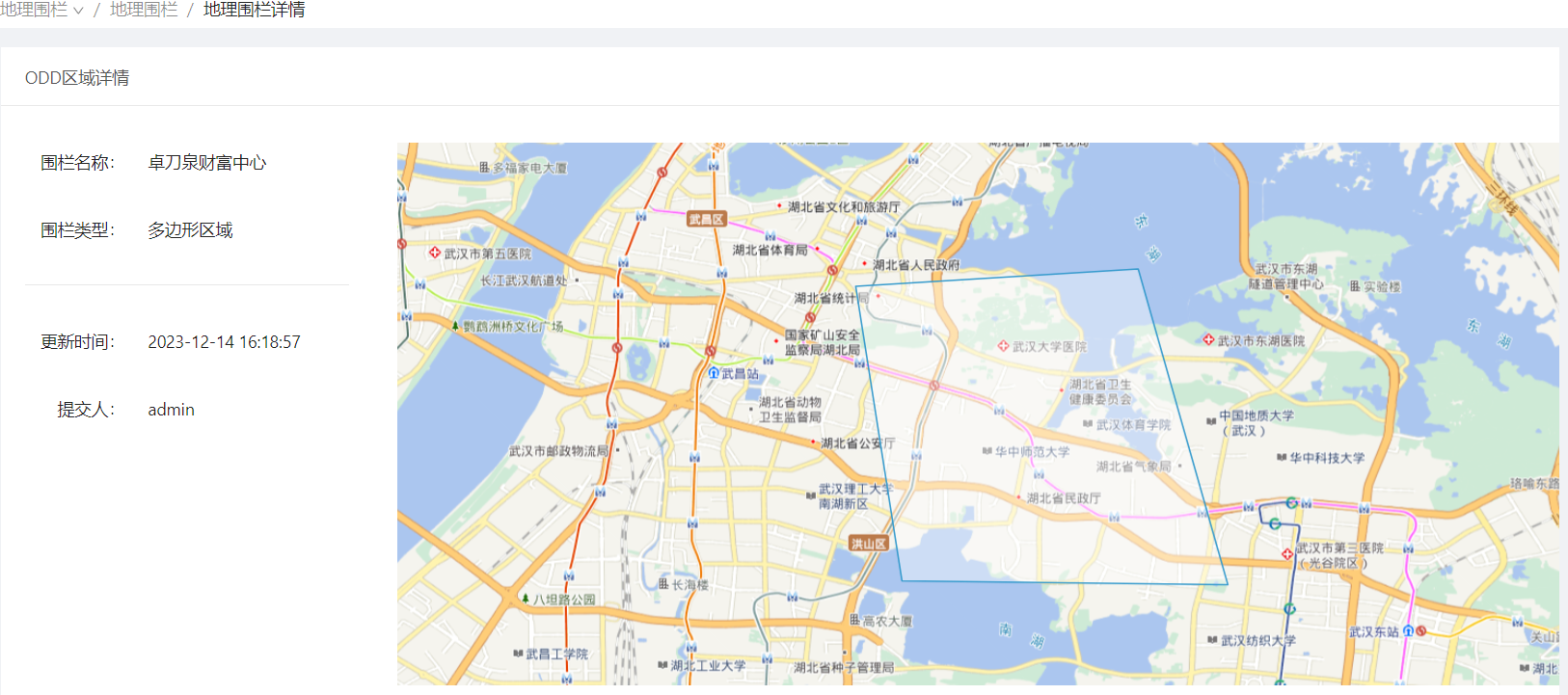Click the 中国地质大学 school icon
The width and height of the screenshot is (1568, 695).
1211,421
